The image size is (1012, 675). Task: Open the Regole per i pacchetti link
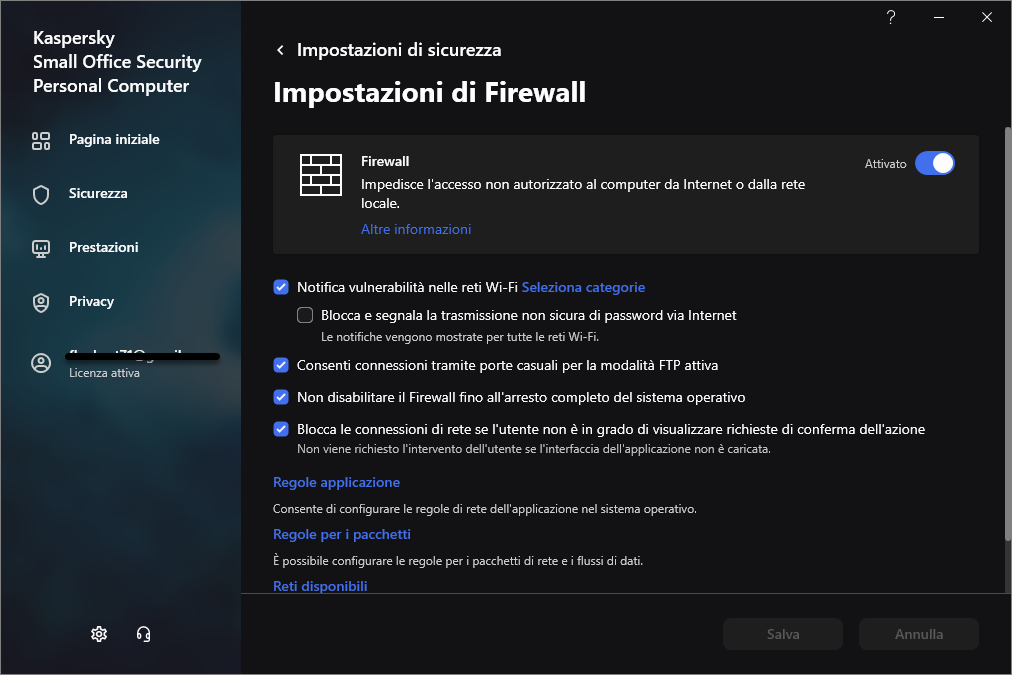(x=342, y=534)
